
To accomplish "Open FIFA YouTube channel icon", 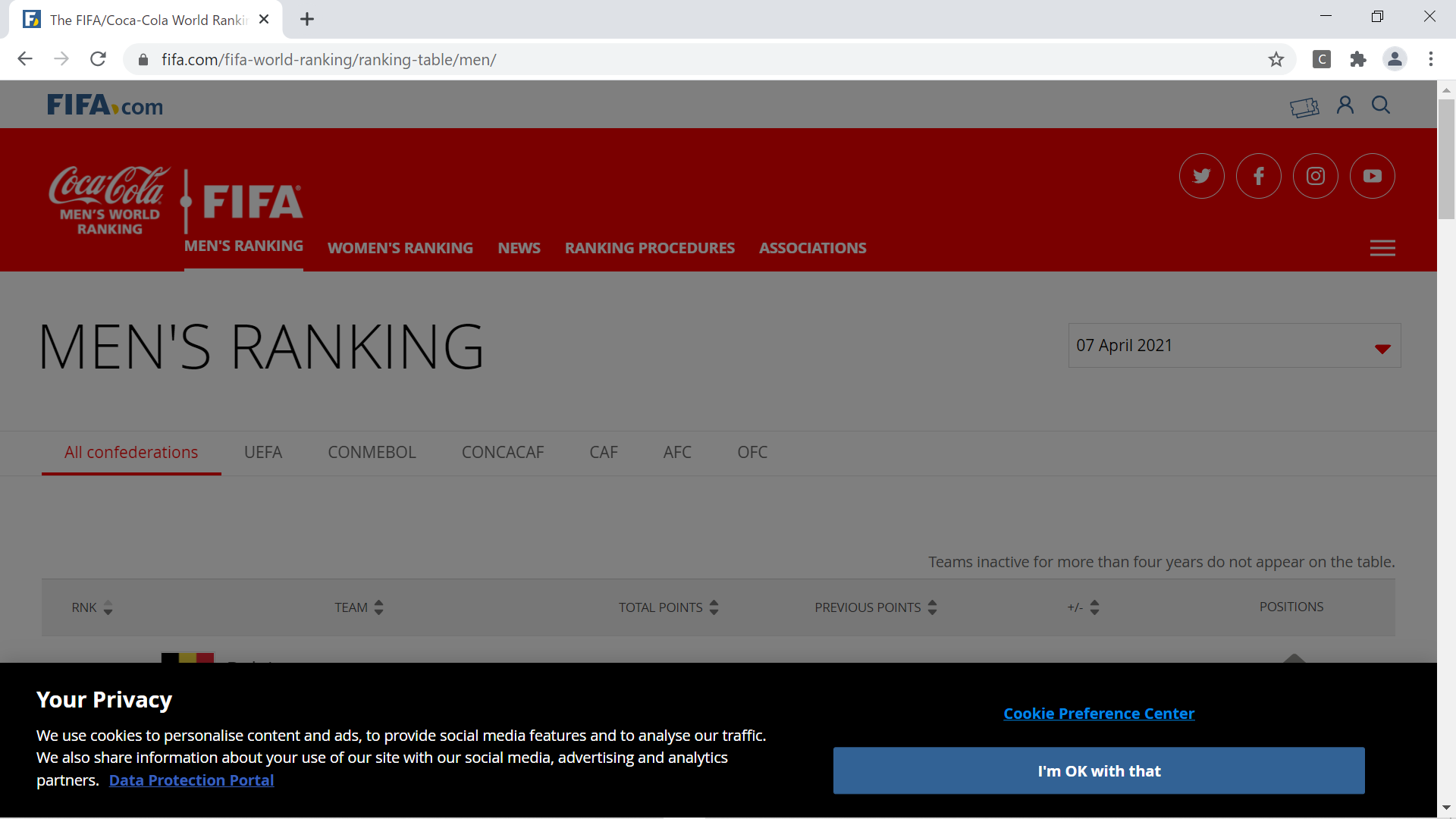I will coord(1372,176).
